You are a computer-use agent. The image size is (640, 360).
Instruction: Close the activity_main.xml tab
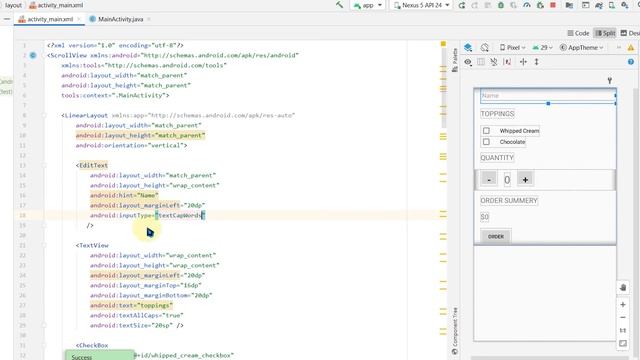tap(79, 19)
